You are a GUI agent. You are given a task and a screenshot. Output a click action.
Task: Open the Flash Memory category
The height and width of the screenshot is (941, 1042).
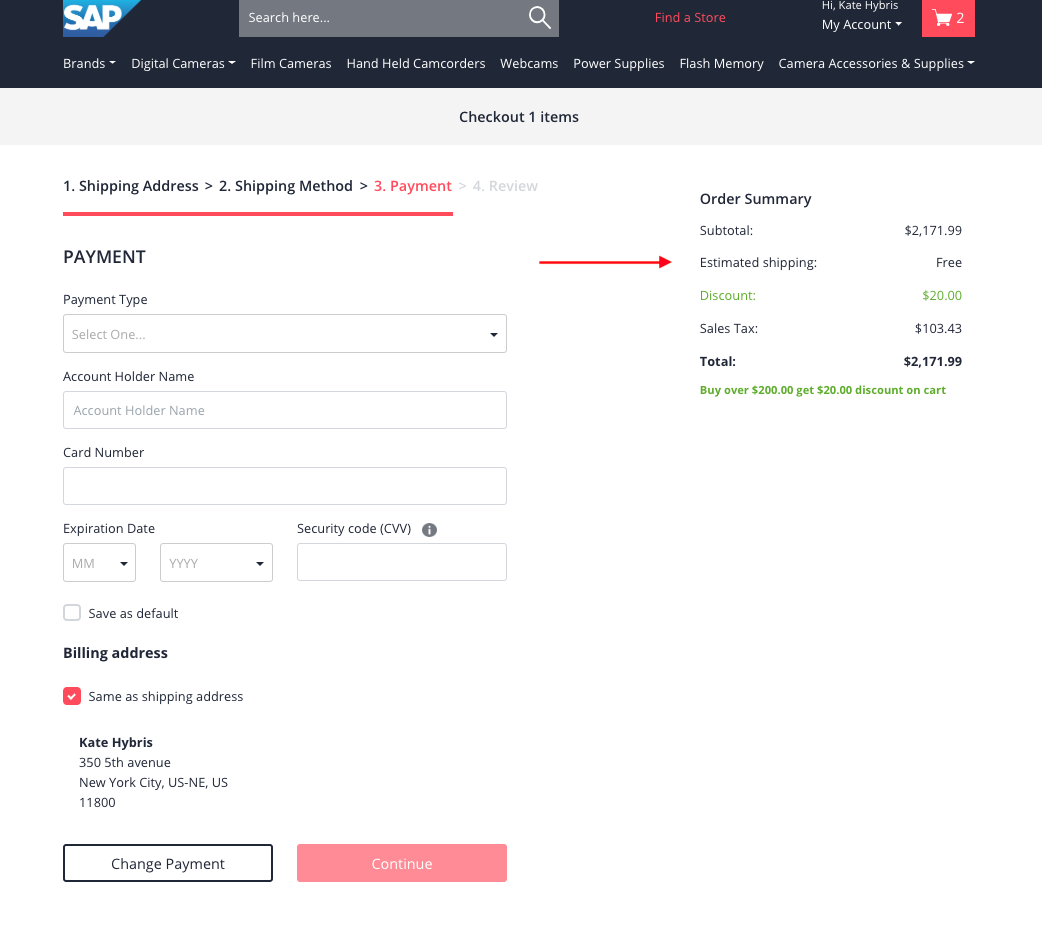(x=721, y=63)
